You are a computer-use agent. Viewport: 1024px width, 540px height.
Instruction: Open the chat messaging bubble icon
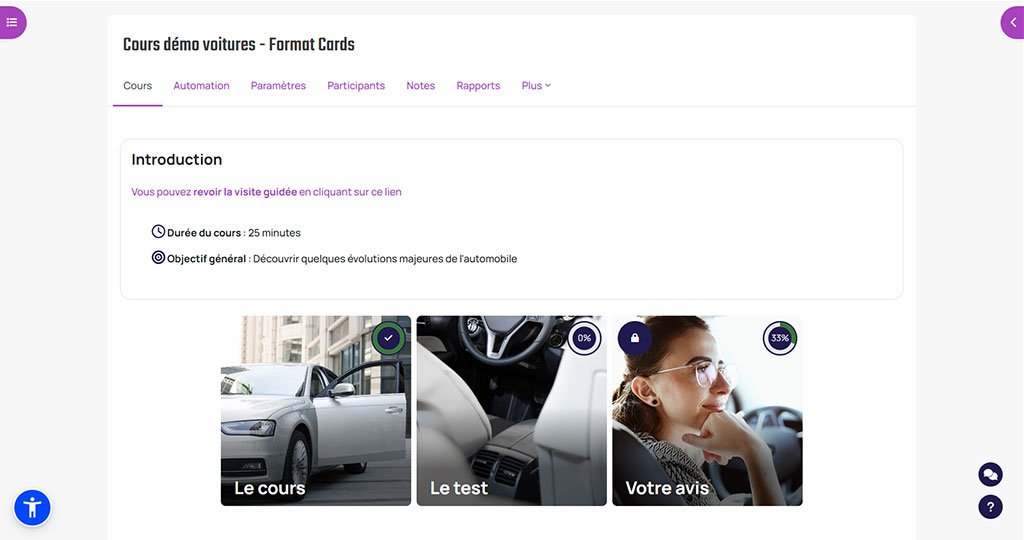[x=990, y=474]
